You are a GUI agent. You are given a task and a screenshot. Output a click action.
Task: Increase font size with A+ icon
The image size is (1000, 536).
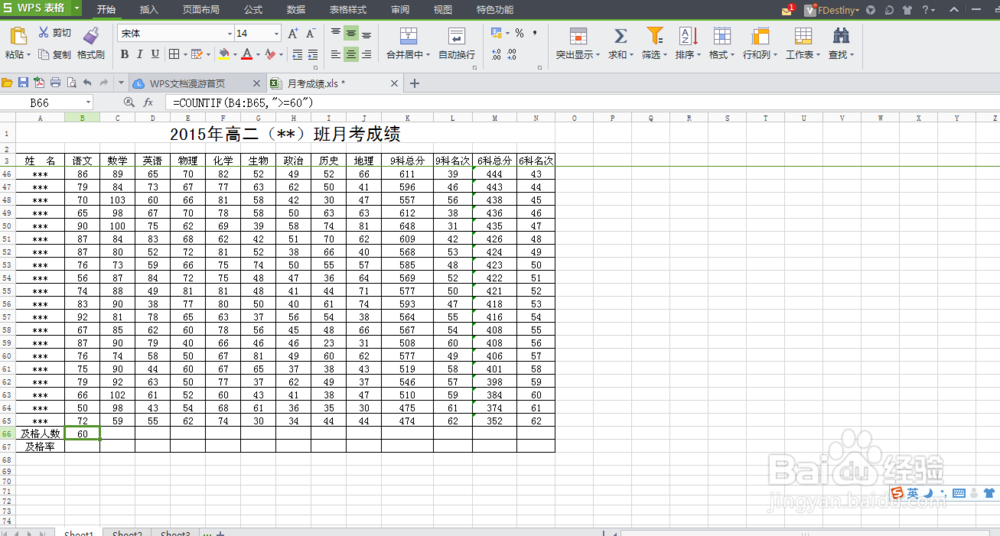click(x=293, y=34)
